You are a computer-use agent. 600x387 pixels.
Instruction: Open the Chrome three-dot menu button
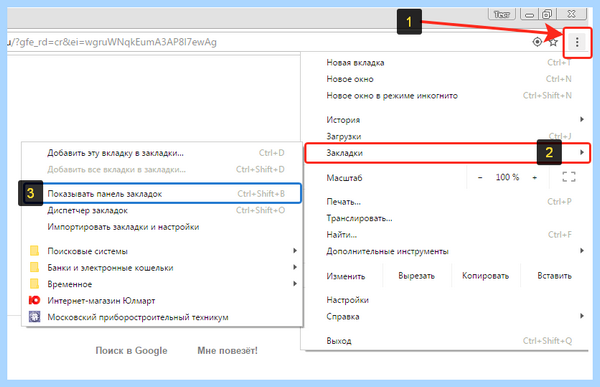(x=577, y=42)
